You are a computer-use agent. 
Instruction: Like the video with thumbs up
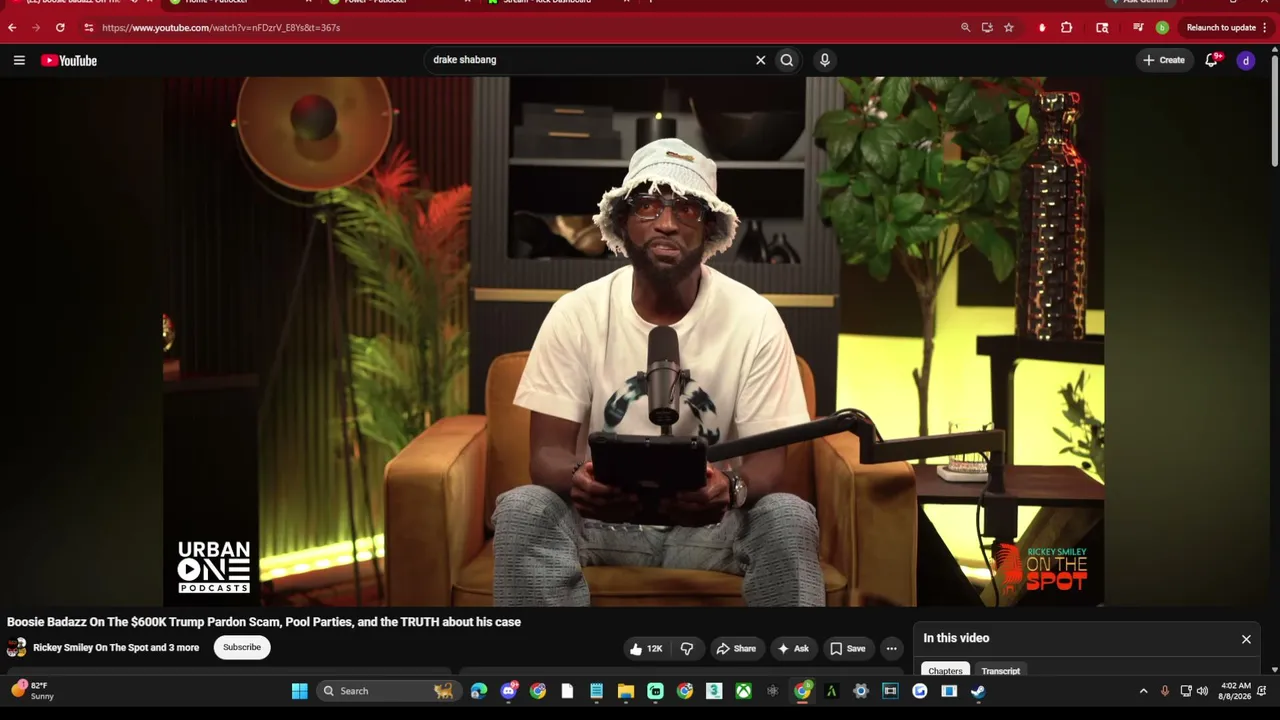tap(645, 649)
